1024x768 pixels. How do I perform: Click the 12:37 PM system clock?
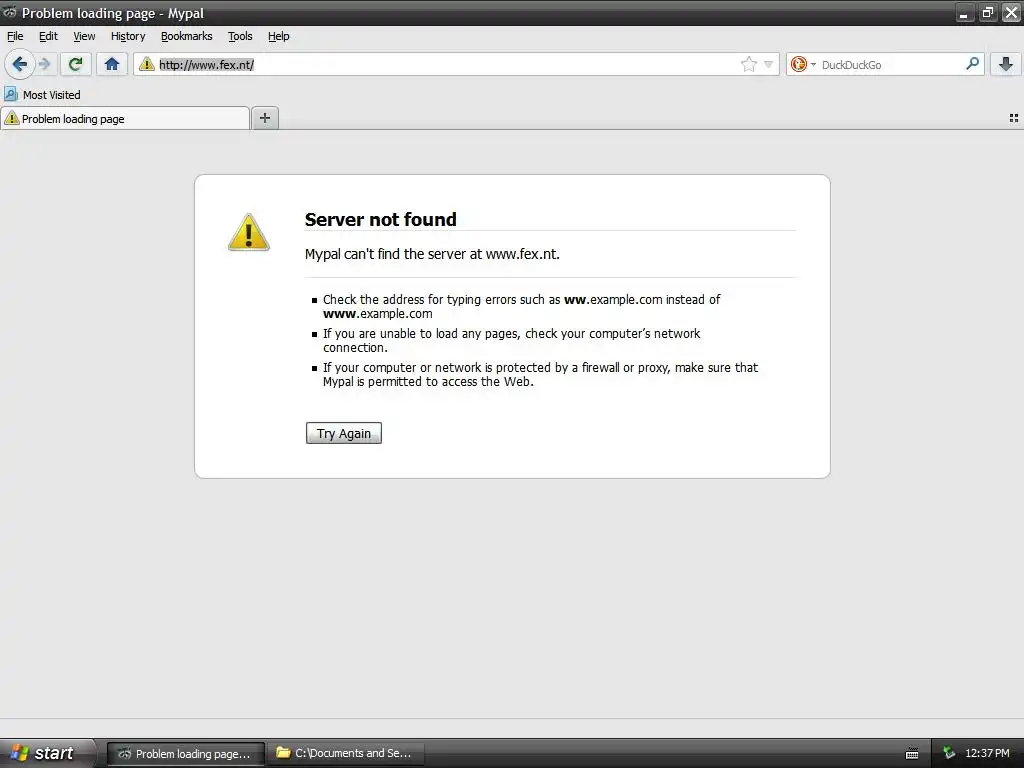point(987,754)
